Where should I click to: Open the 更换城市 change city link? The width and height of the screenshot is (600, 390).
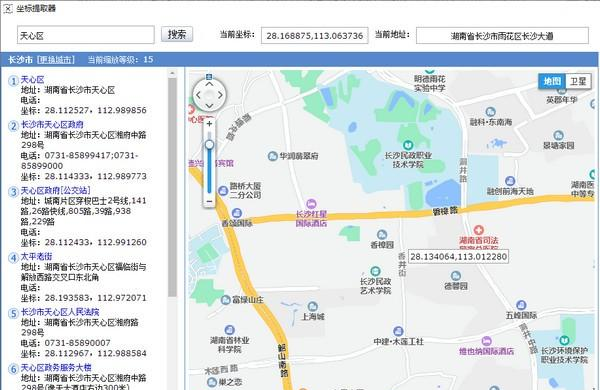point(56,60)
